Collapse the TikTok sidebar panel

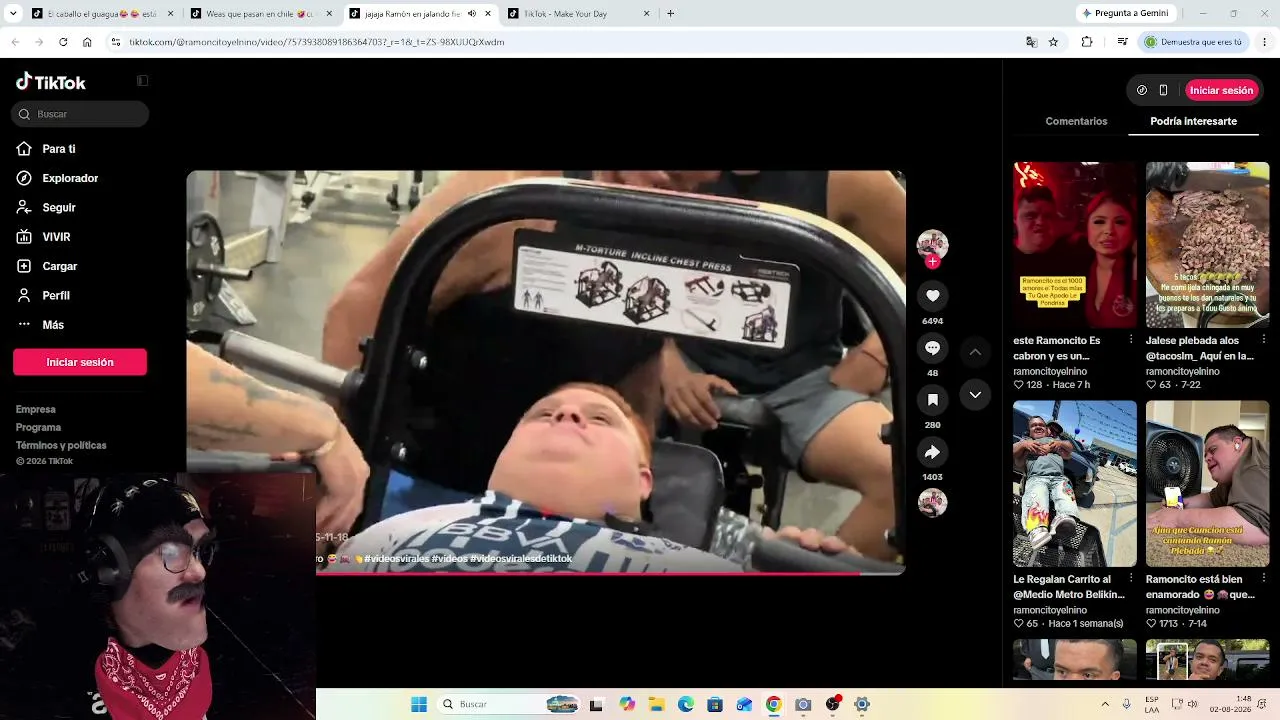[x=142, y=81]
